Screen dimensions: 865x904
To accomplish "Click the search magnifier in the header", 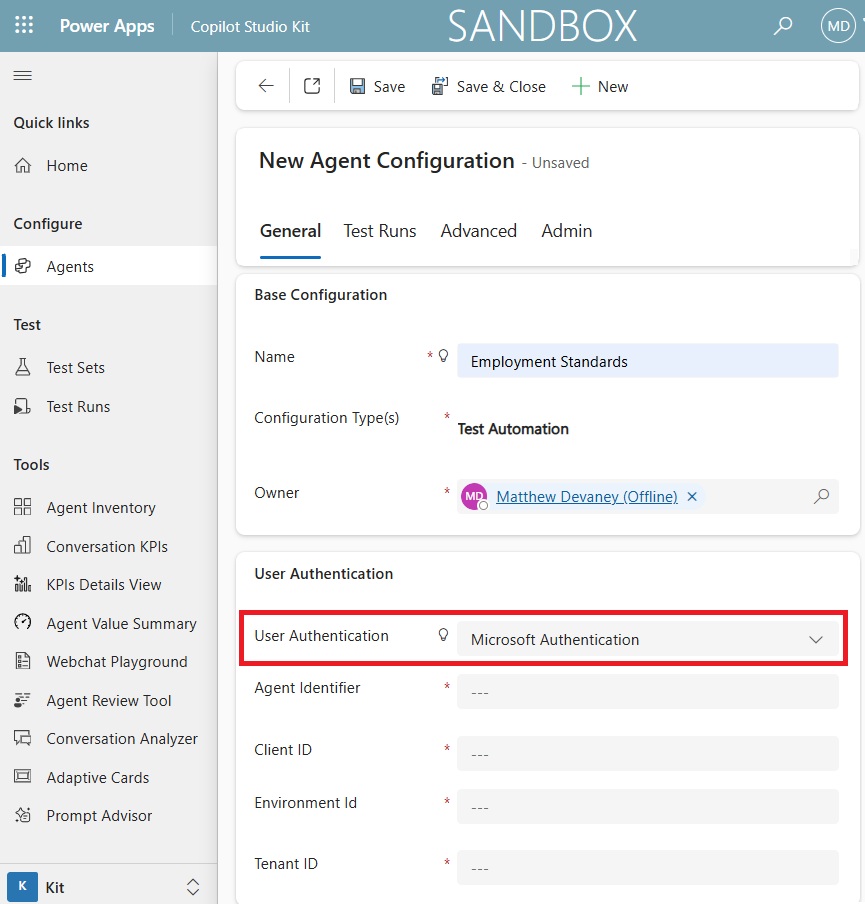I will (x=783, y=26).
